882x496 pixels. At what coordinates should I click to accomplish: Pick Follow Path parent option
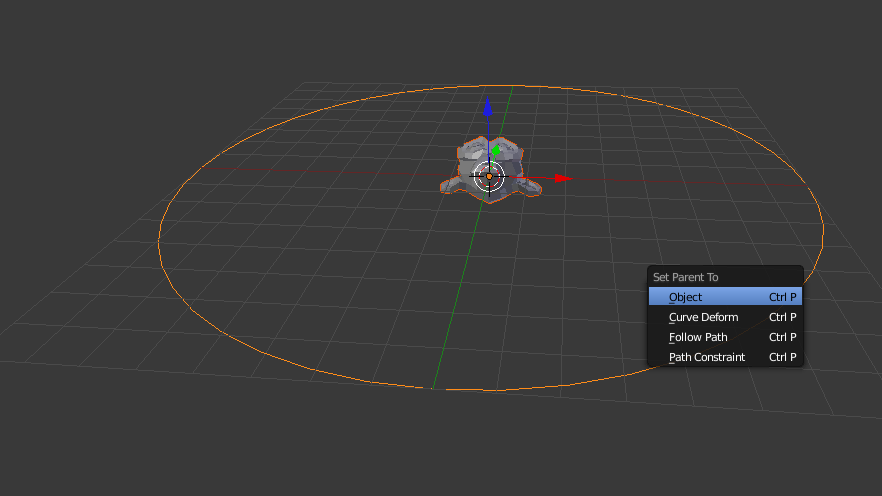point(725,337)
